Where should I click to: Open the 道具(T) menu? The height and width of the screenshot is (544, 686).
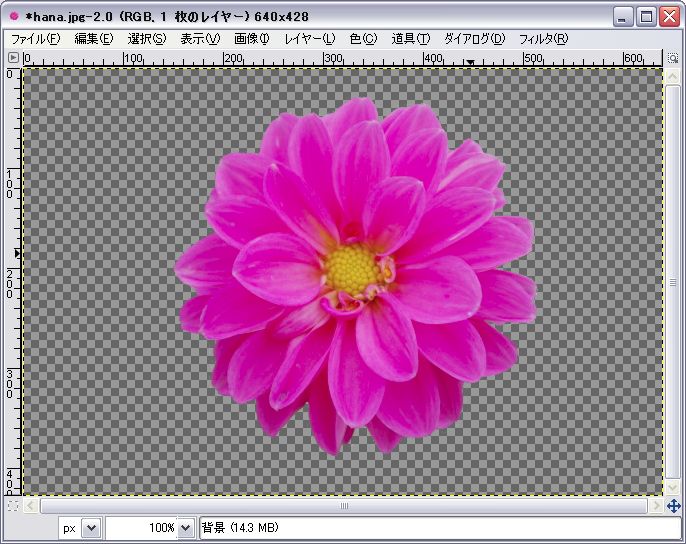tap(410, 39)
